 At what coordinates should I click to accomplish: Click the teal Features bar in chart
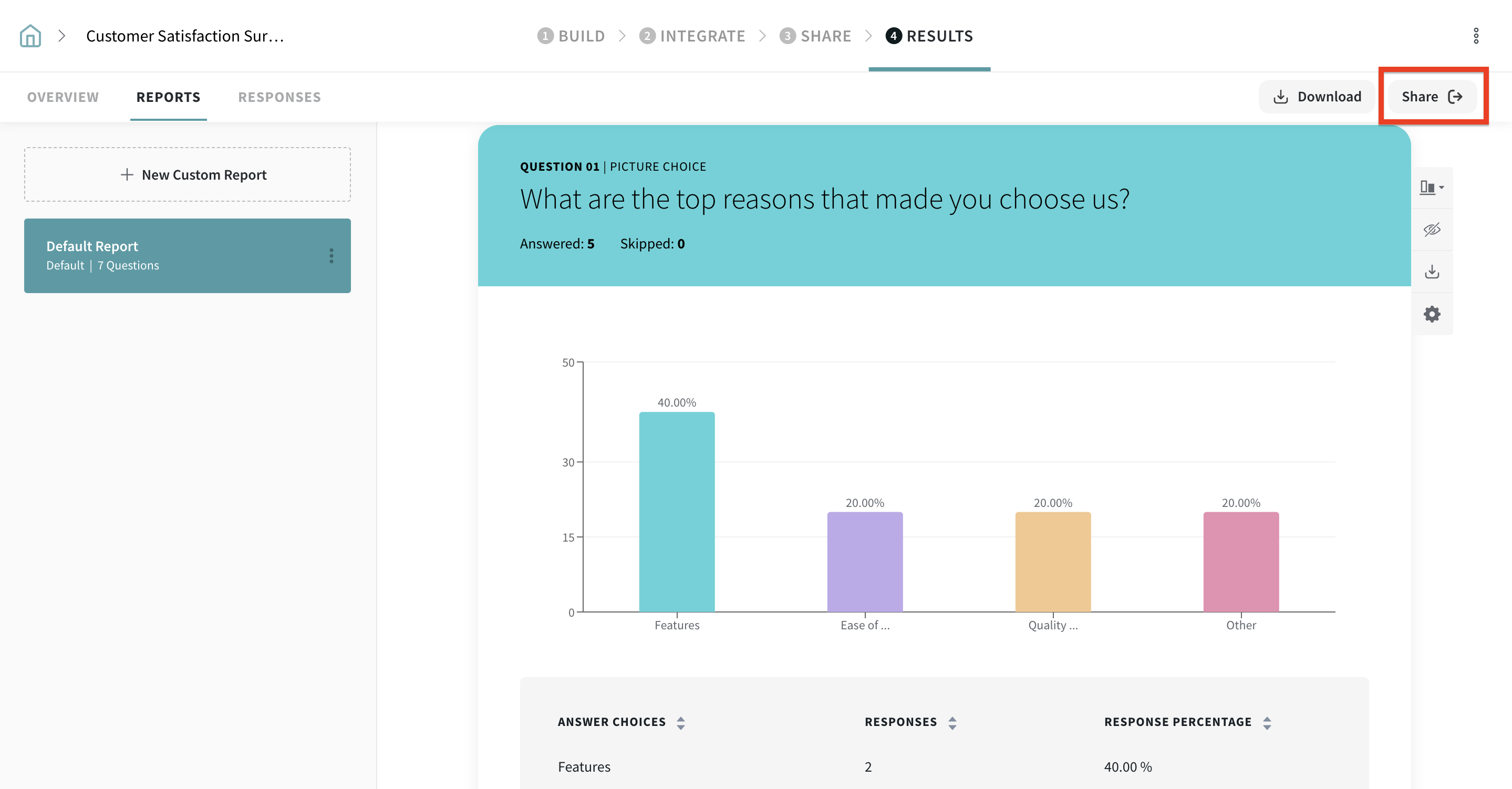[x=677, y=511]
